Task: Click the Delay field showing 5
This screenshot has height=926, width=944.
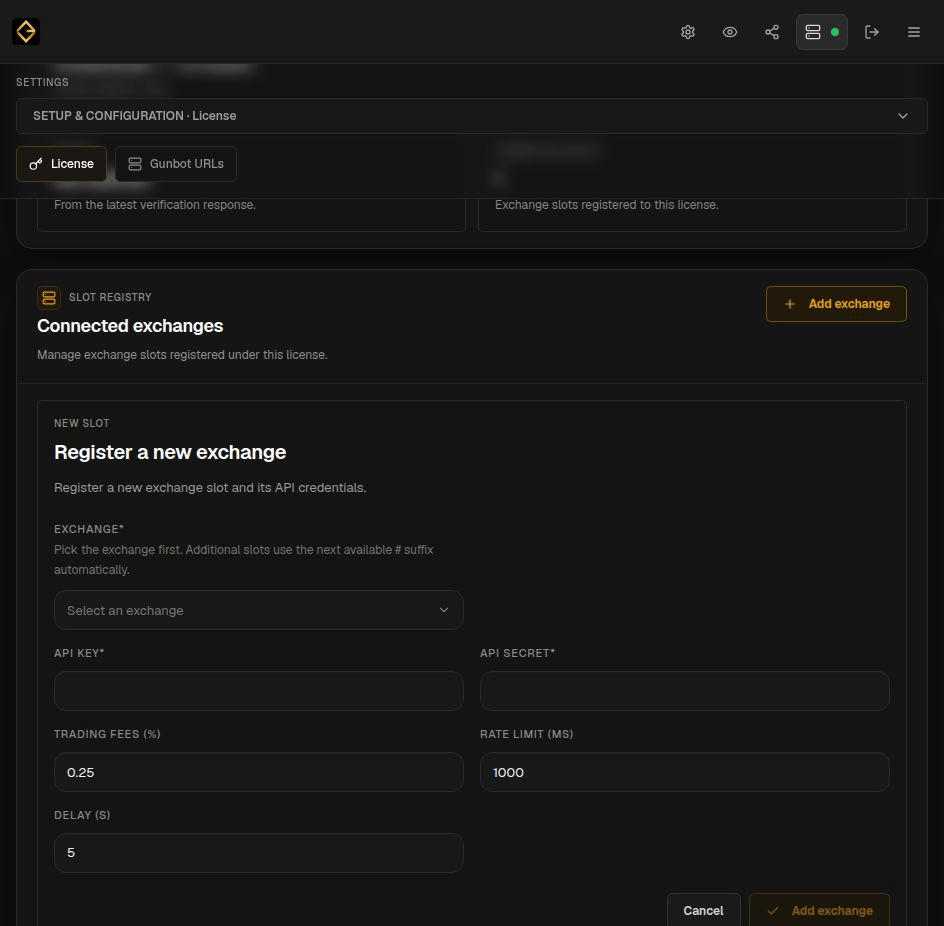Action: tap(259, 853)
